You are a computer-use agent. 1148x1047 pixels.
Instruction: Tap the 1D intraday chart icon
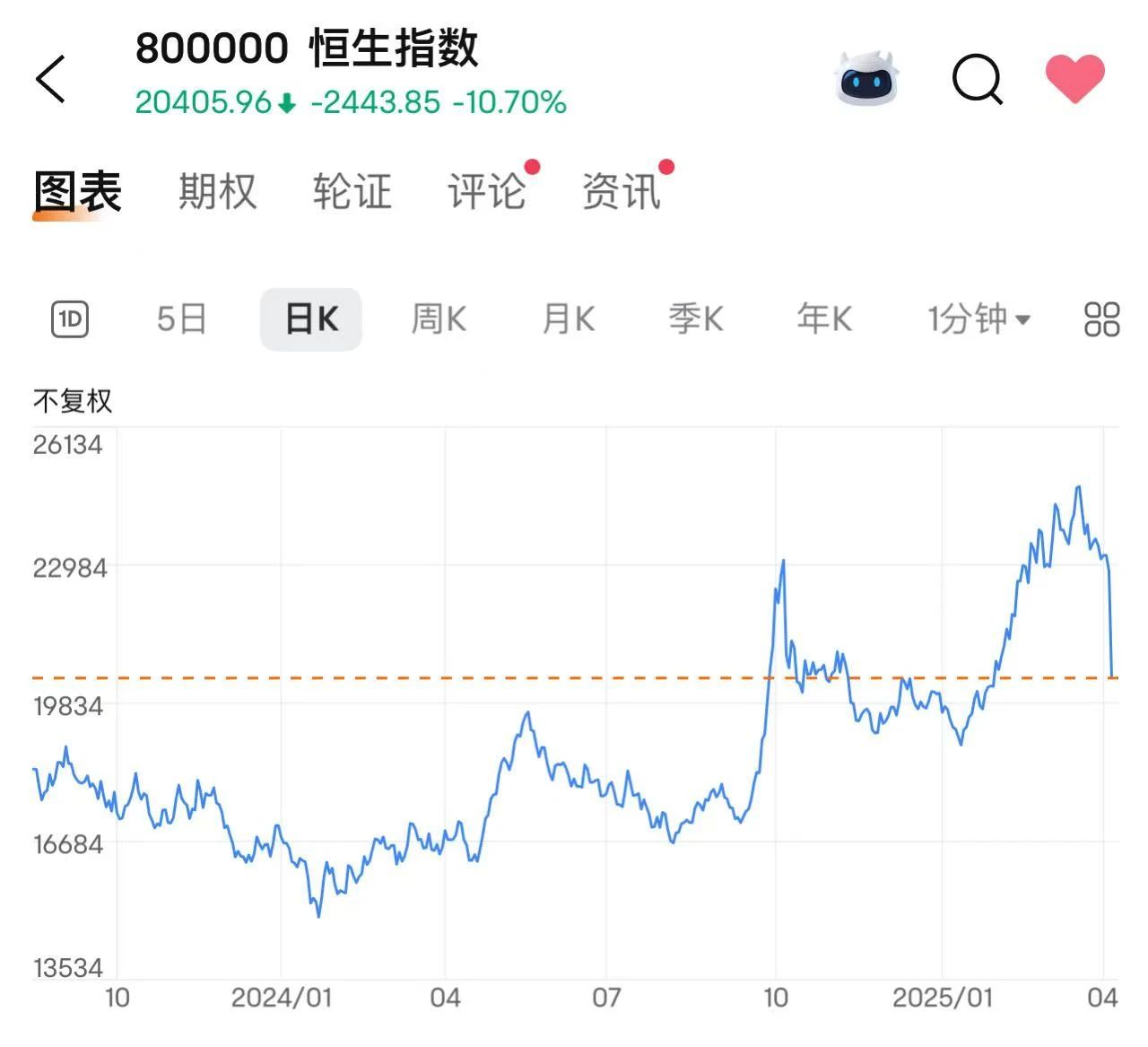pyautogui.click(x=70, y=319)
